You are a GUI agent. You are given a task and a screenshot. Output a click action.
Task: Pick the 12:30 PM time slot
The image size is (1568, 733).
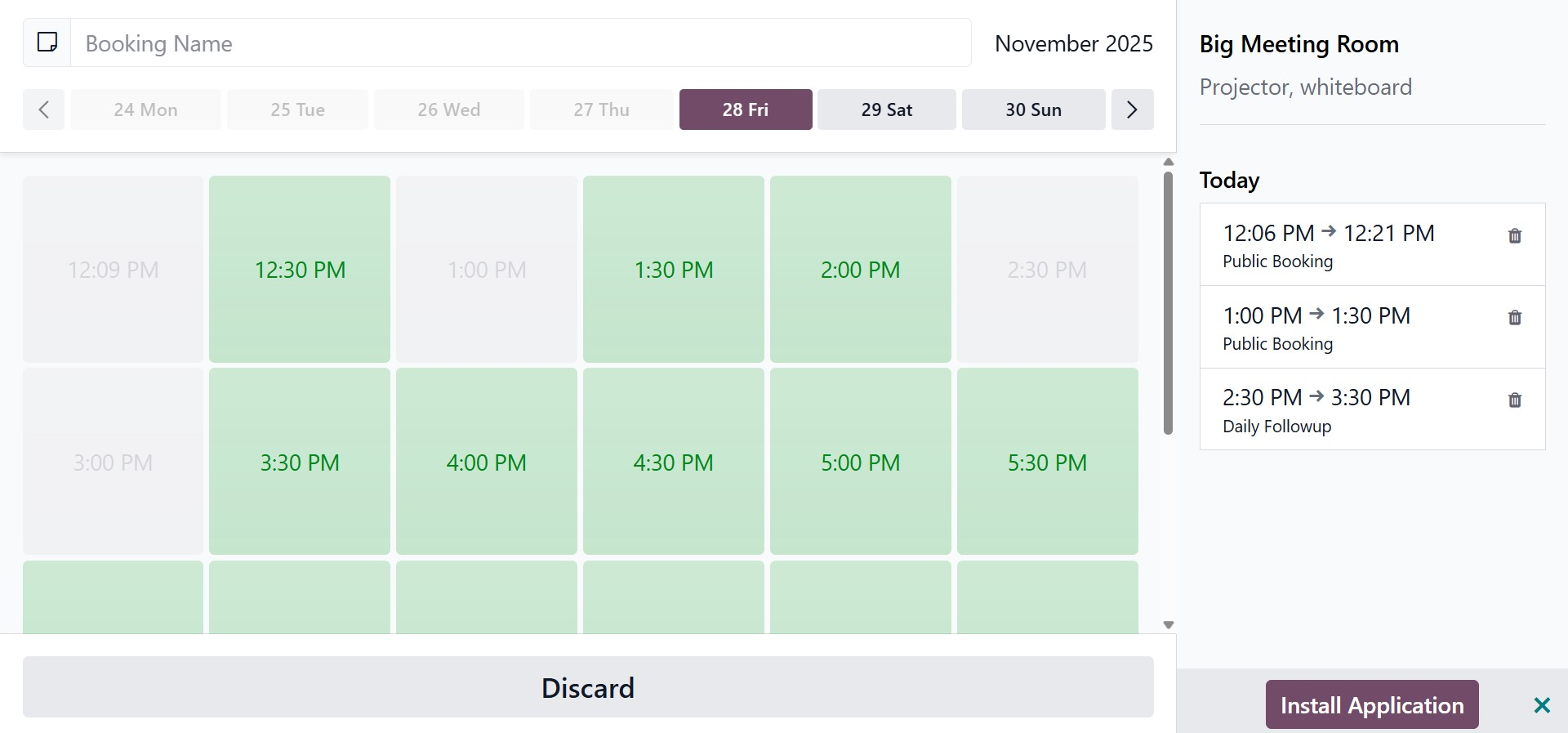(x=300, y=270)
